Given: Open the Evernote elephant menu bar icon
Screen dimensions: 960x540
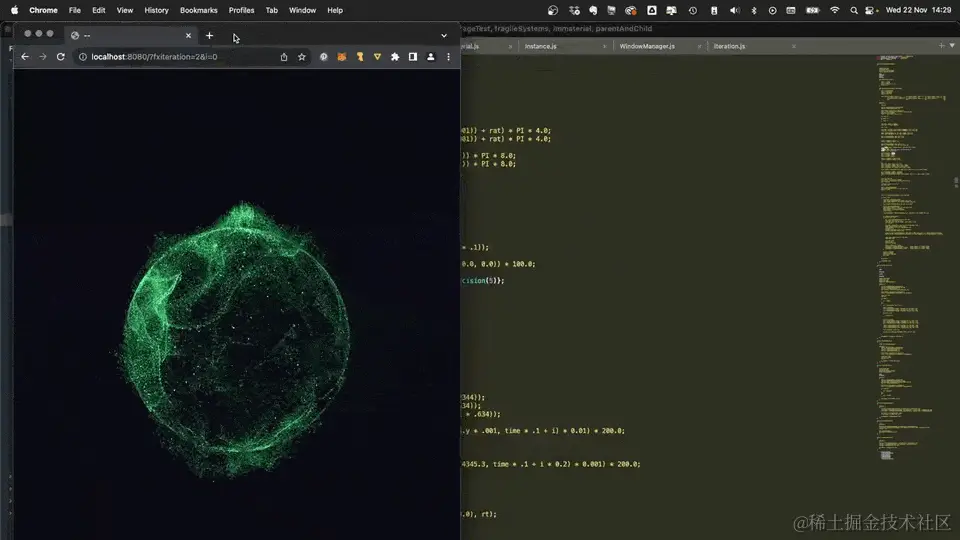Looking at the screenshot, I should pyautogui.click(x=593, y=10).
